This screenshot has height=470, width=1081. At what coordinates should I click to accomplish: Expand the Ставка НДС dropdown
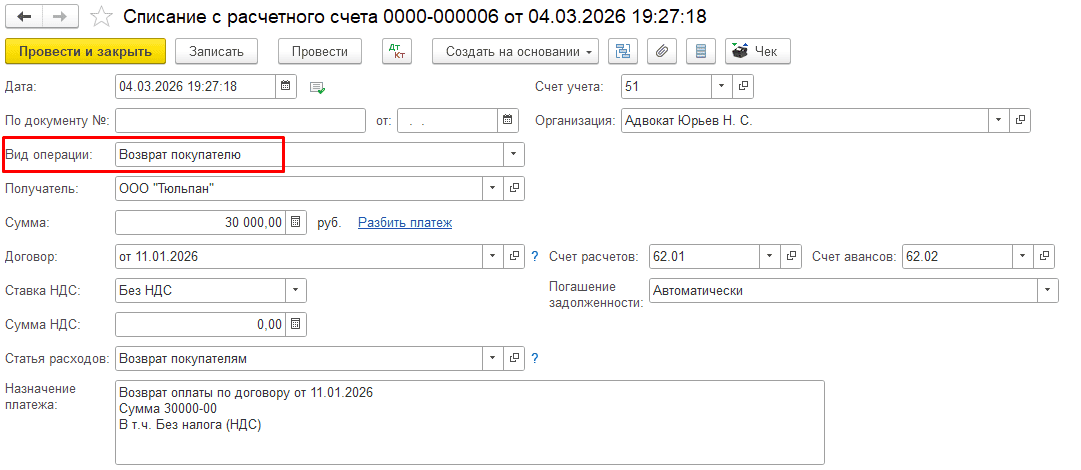[x=296, y=290]
